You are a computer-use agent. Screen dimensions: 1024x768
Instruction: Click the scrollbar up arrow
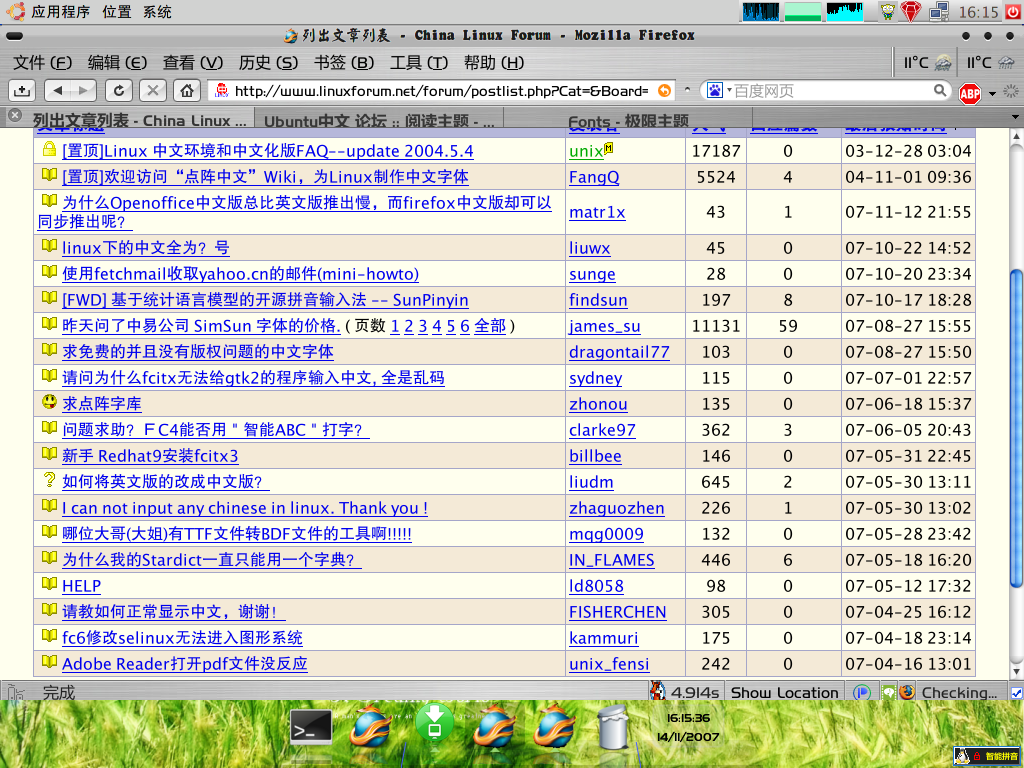[x=1016, y=136]
